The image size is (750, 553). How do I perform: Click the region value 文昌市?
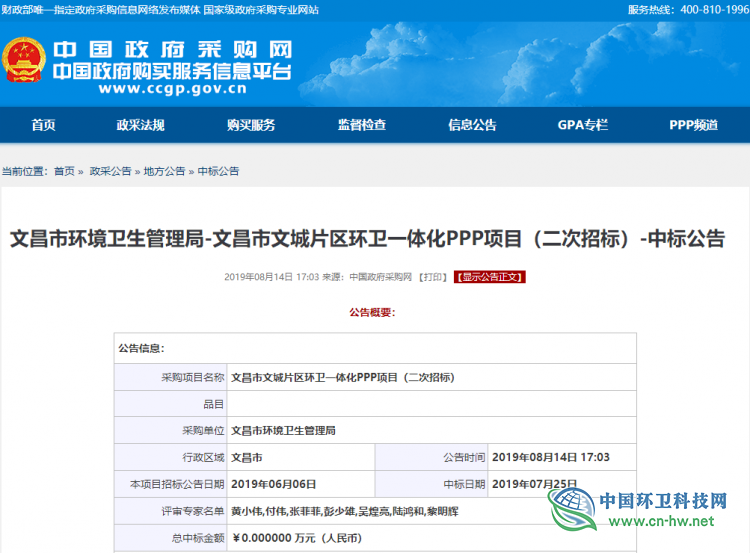(x=247, y=457)
